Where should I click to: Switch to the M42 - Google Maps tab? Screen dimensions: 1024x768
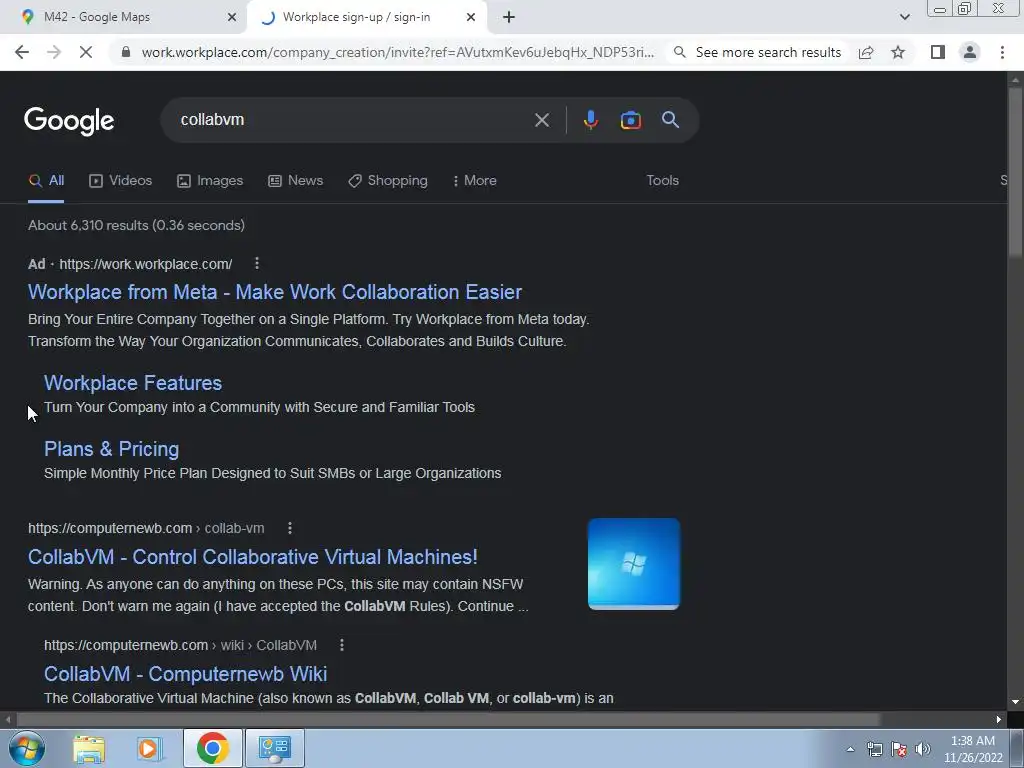pos(123,17)
